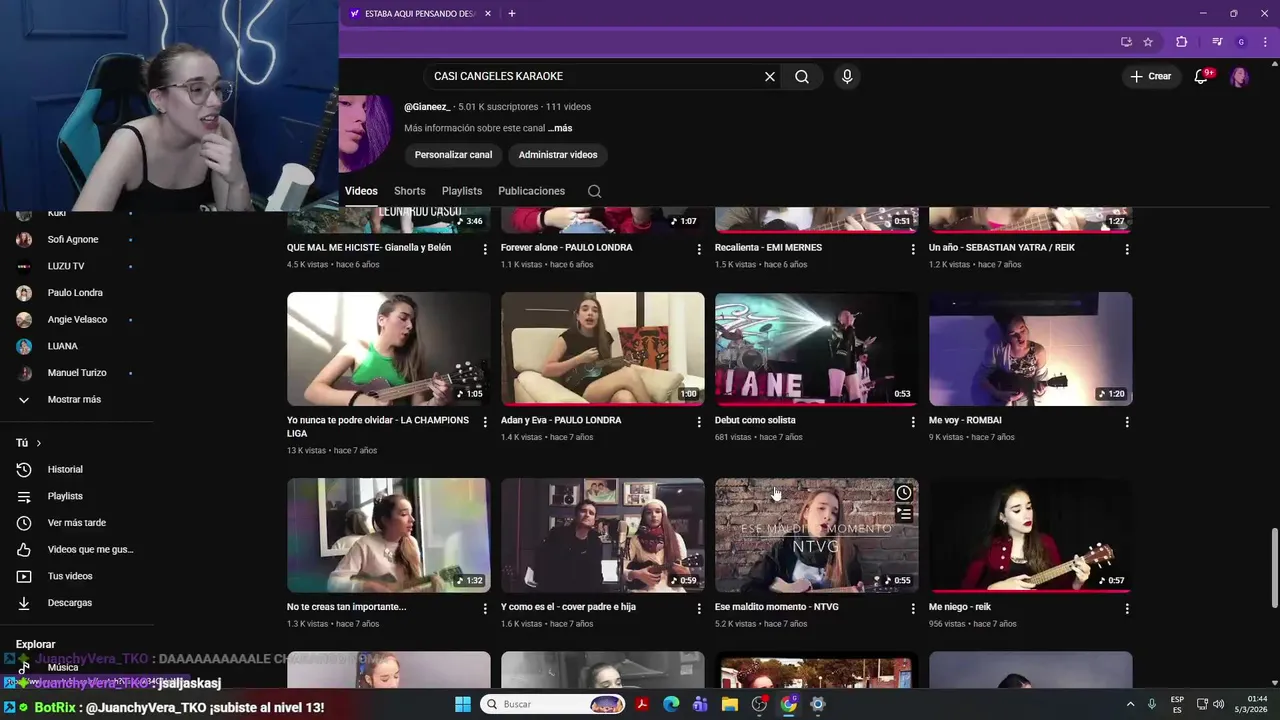This screenshot has height=720, width=1280.
Task: Open the browser extensions puzzle icon
Action: tap(1181, 42)
